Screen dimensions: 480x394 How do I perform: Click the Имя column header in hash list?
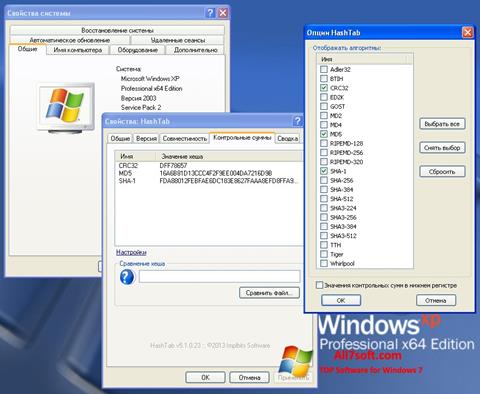tap(135, 156)
